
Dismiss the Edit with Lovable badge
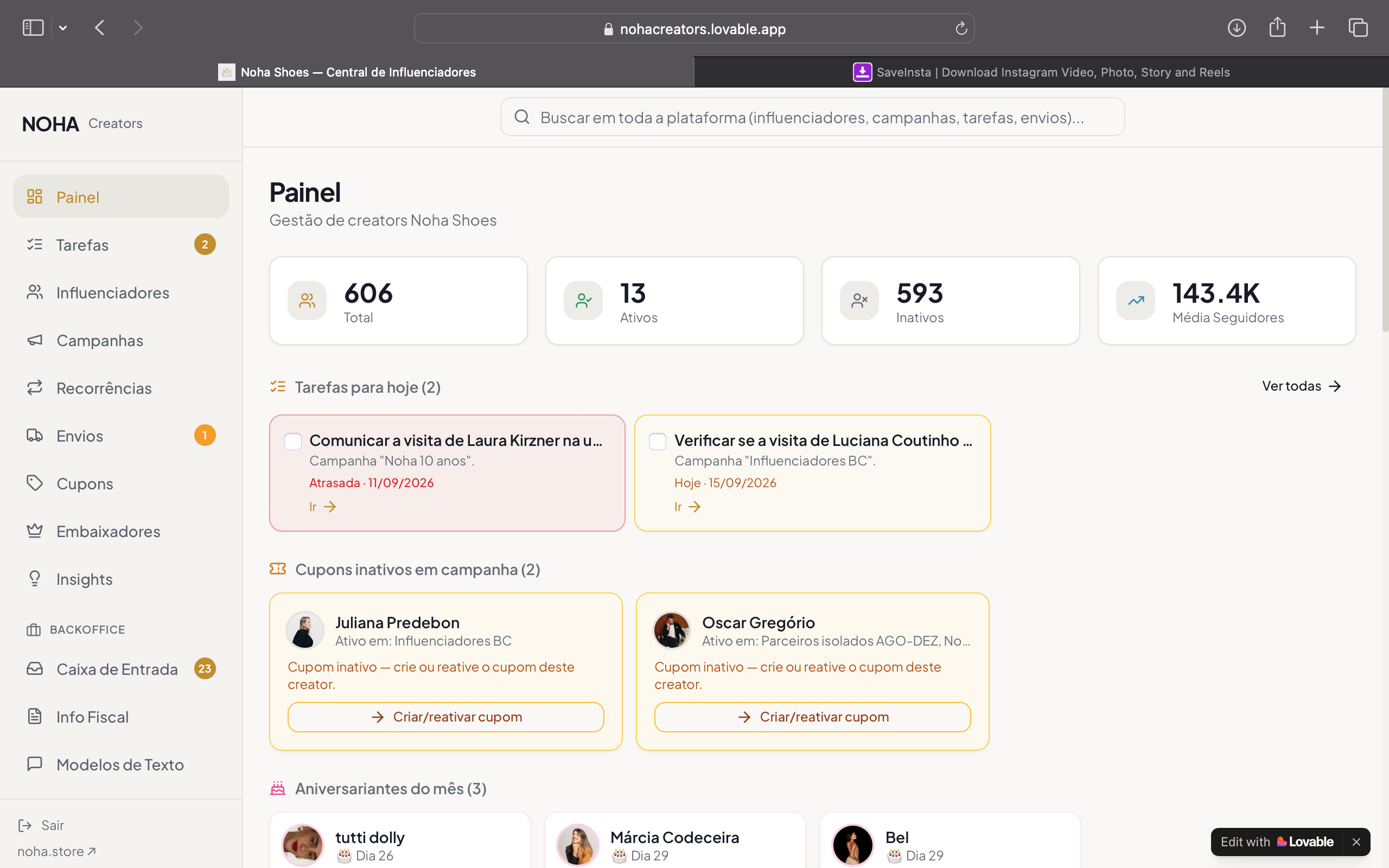coord(1356,841)
